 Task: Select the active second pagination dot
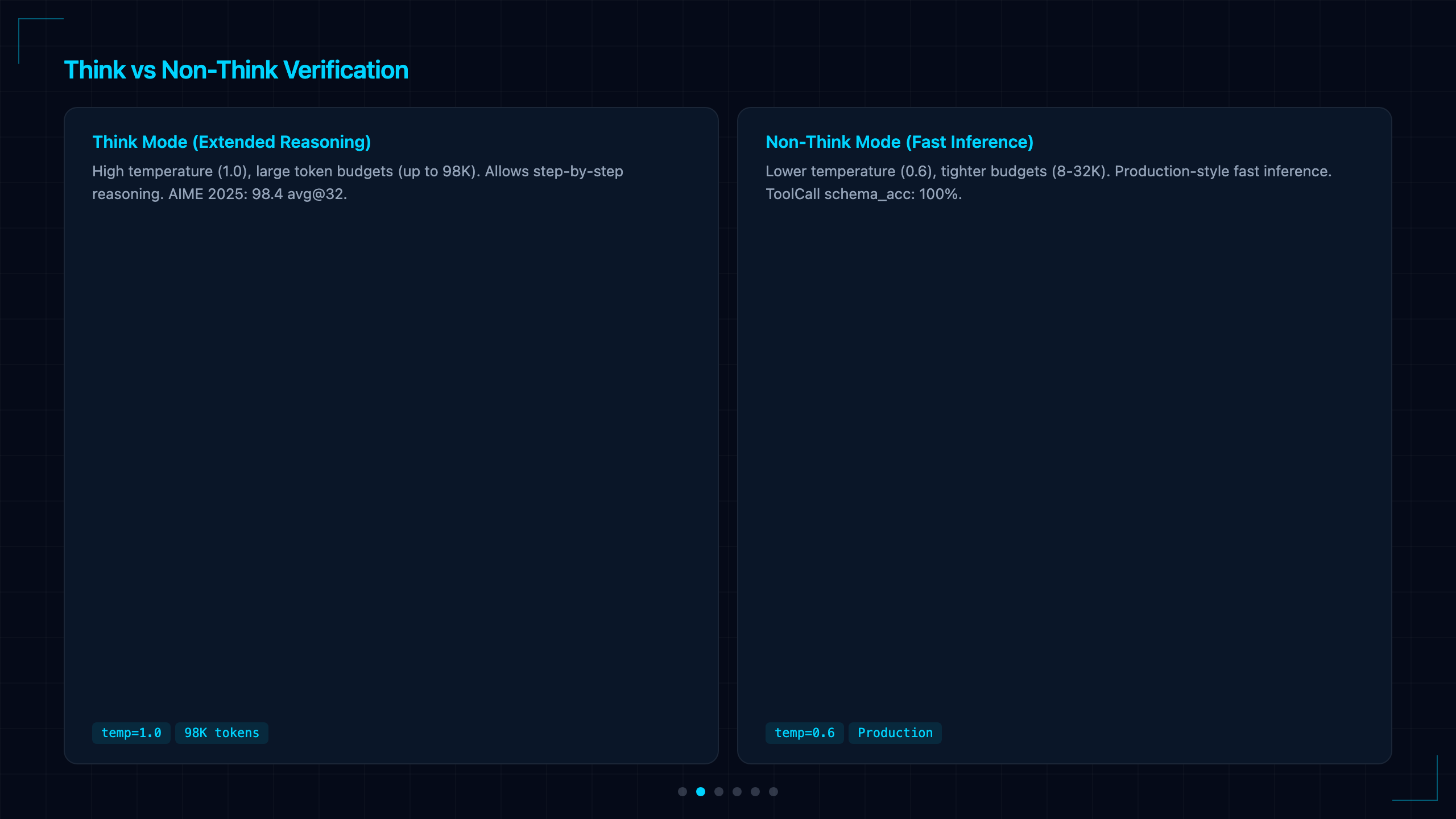click(x=701, y=792)
